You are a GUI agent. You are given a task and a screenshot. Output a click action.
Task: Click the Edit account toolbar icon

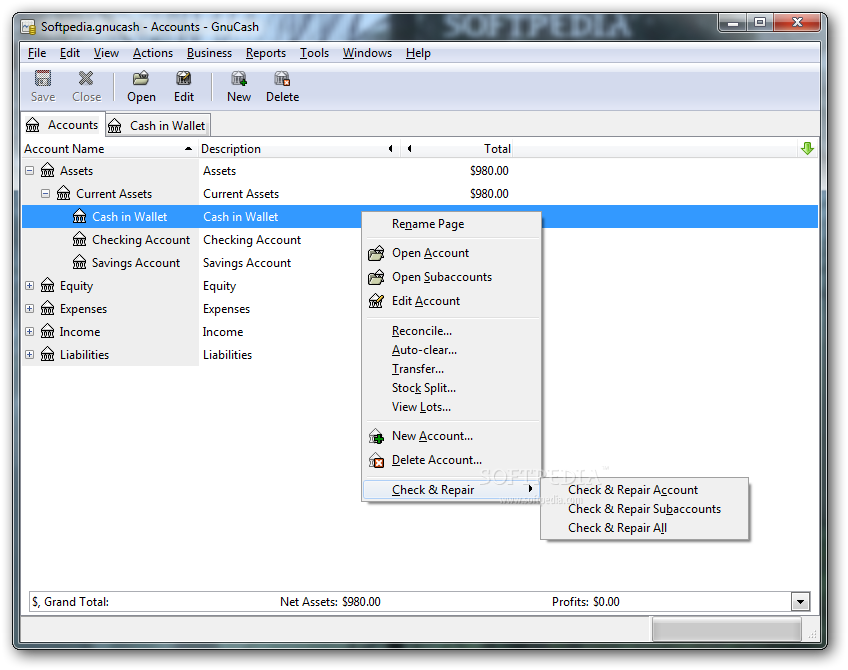(184, 78)
